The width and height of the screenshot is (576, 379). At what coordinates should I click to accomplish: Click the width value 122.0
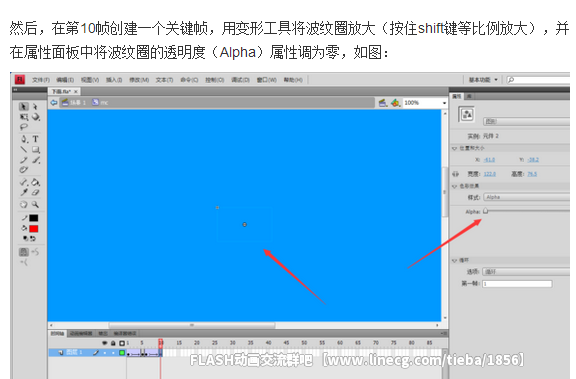tap(490, 174)
